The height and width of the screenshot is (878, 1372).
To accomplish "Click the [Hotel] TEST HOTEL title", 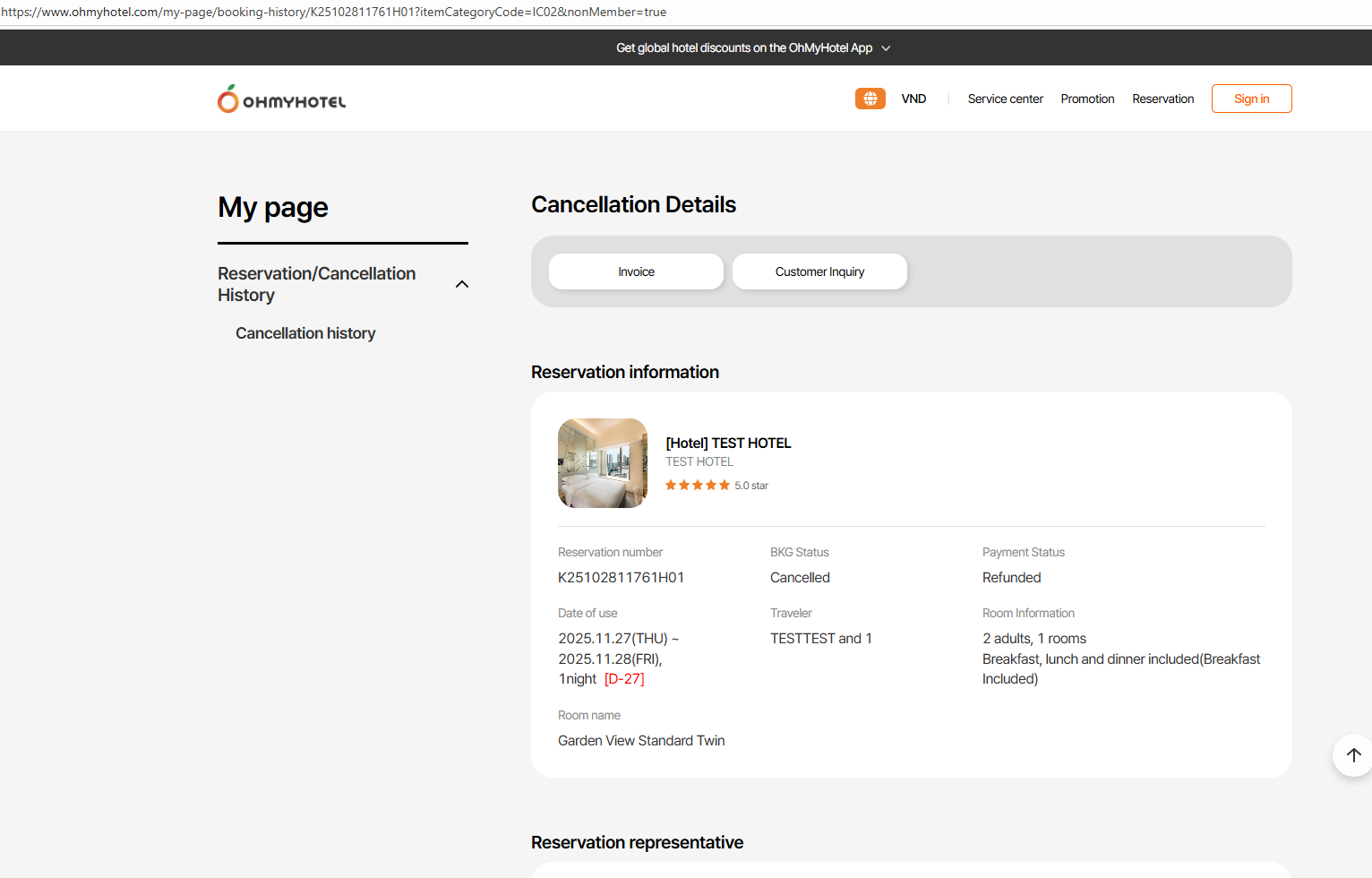I will [x=728, y=443].
